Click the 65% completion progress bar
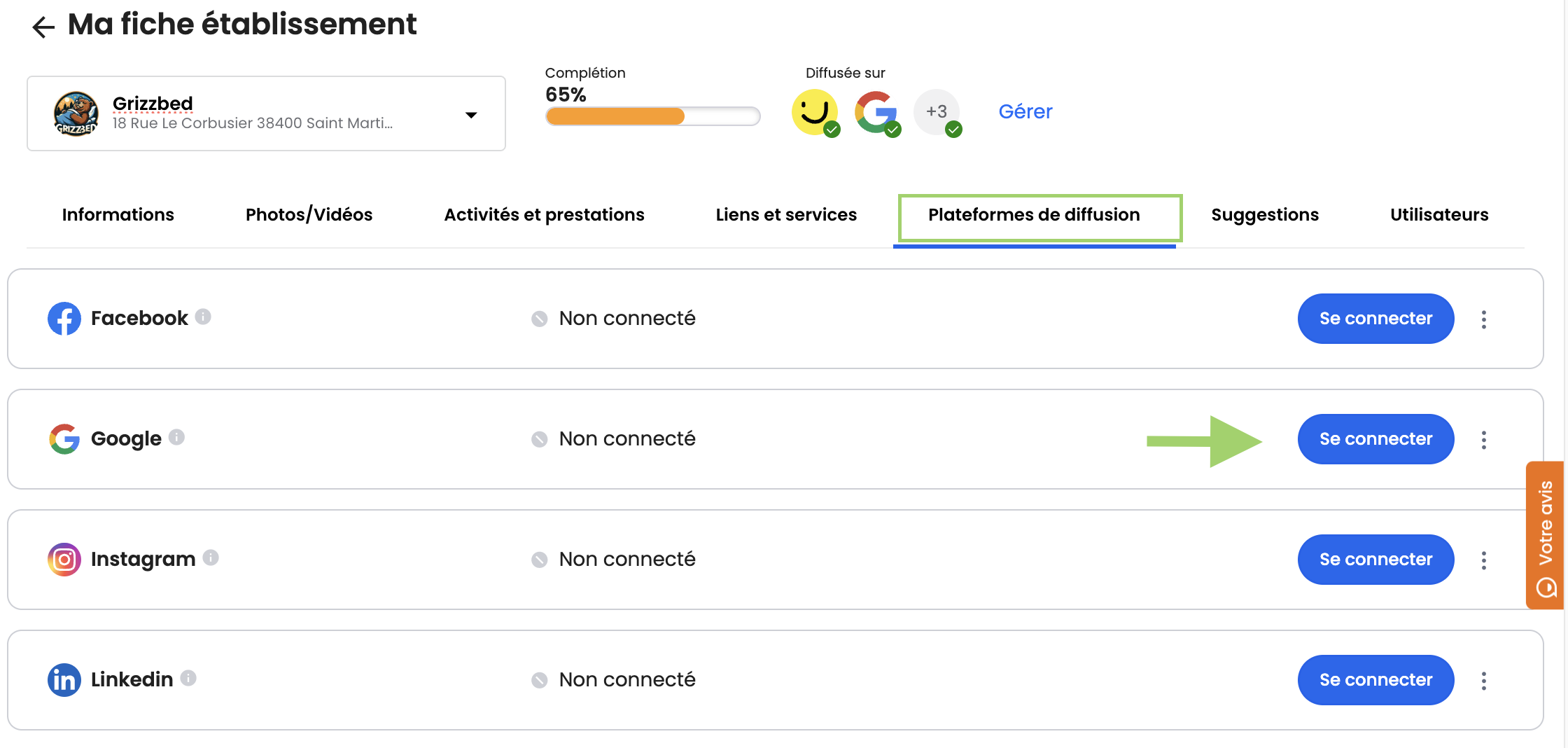Viewport: 1568px width, 748px height. click(652, 116)
